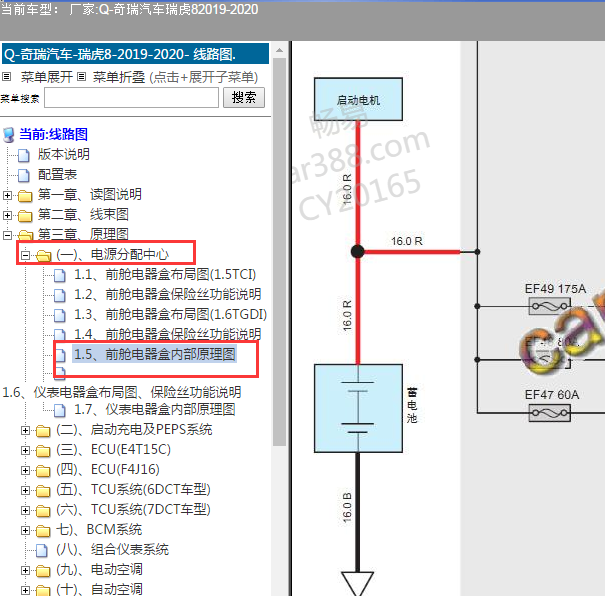Open the 配置表 document

pos(57,174)
